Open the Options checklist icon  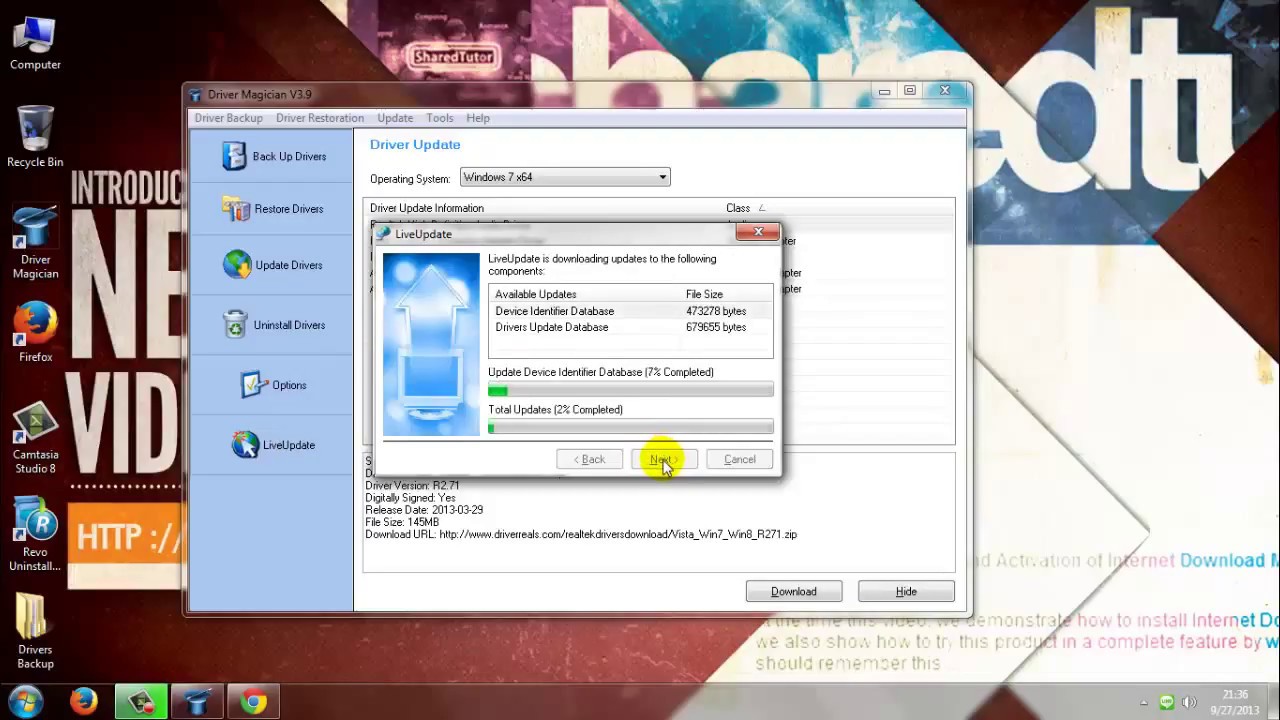click(254, 385)
